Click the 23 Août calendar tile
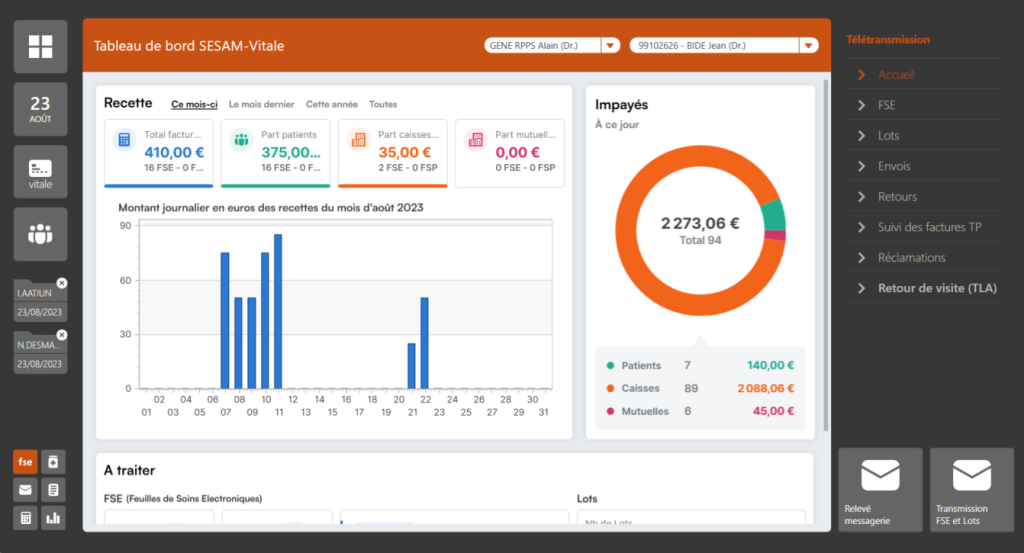The width and height of the screenshot is (1024, 553). [x=41, y=109]
